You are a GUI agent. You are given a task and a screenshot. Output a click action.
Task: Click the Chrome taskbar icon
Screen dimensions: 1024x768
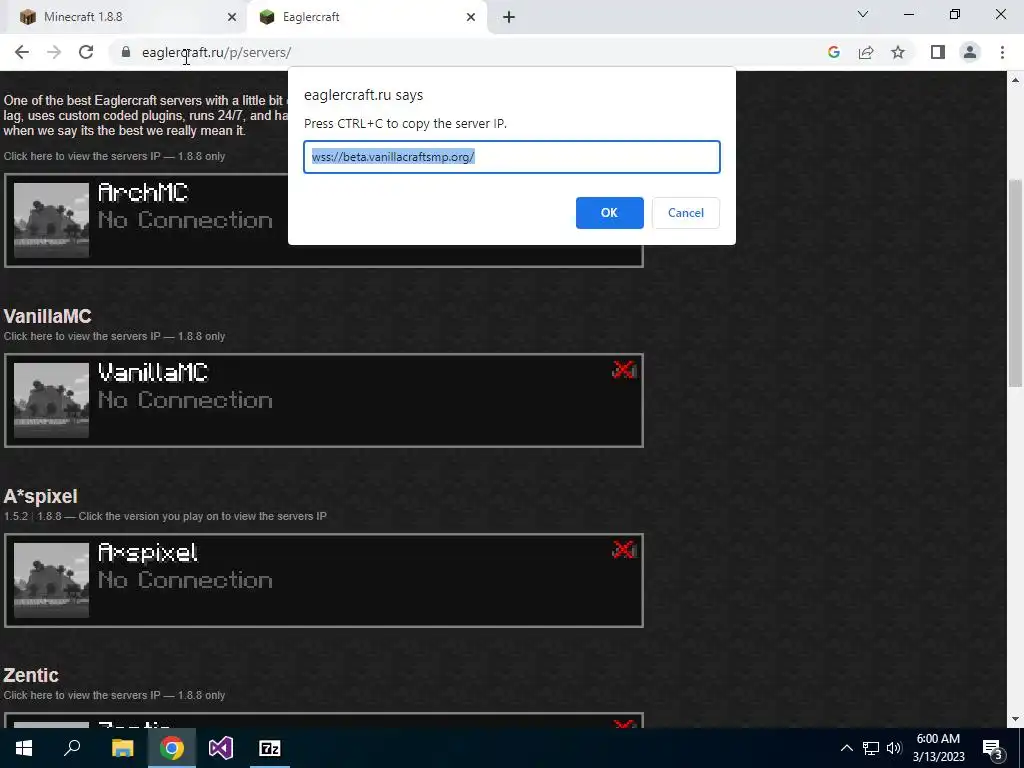click(x=172, y=748)
